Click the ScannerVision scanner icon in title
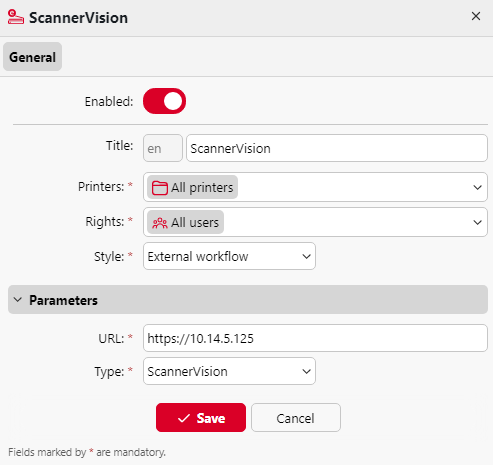The image size is (493, 465). [16, 17]
